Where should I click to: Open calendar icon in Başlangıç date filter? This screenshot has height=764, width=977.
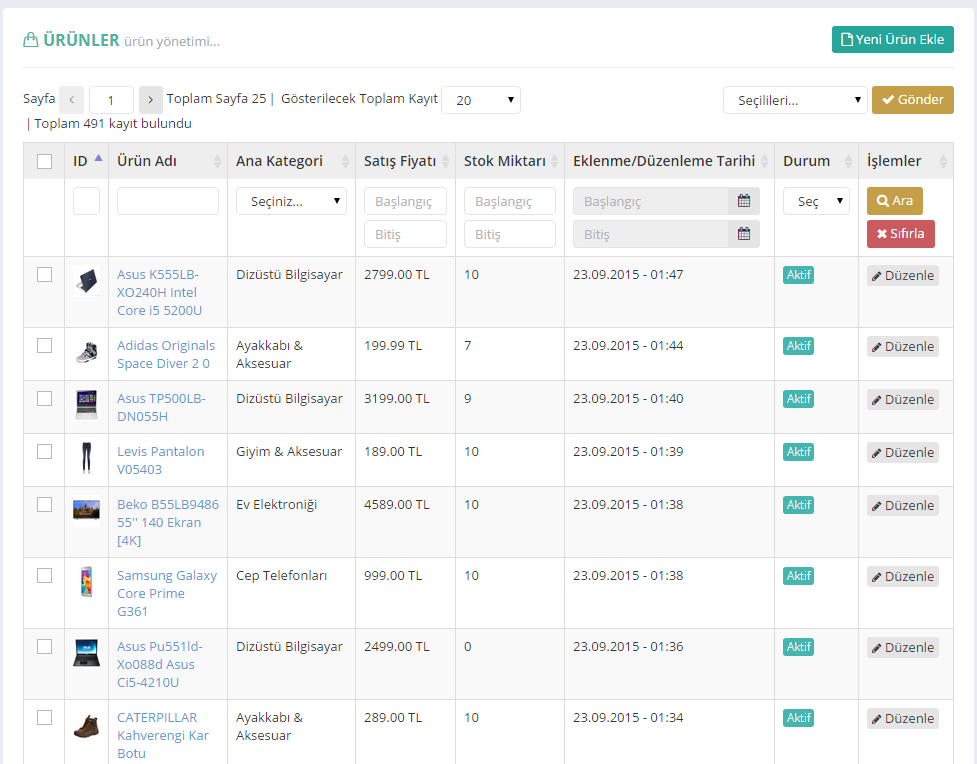[743, 201]
